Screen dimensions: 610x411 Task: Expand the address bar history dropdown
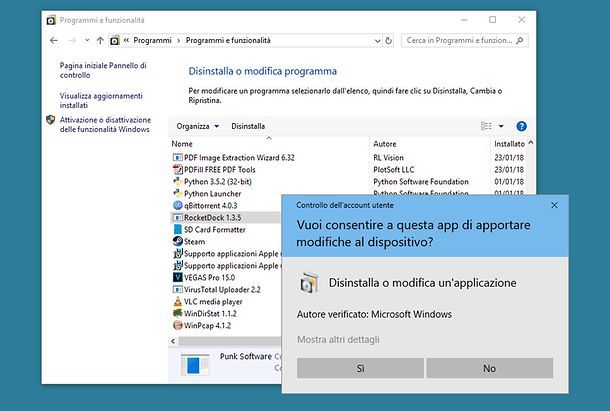tap(377, 40)
